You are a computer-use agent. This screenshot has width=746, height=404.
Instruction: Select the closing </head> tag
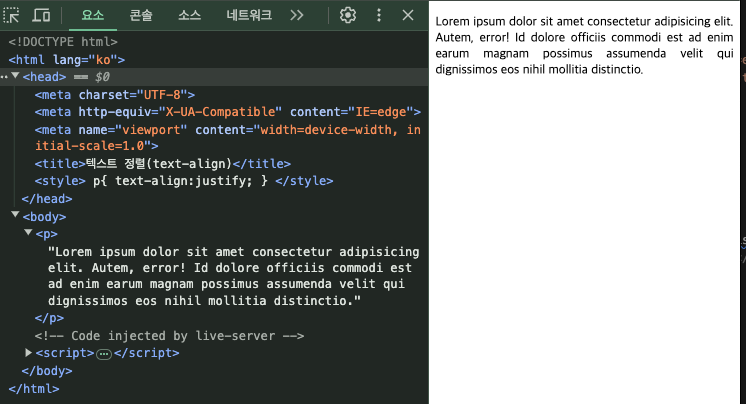[47, 199]
